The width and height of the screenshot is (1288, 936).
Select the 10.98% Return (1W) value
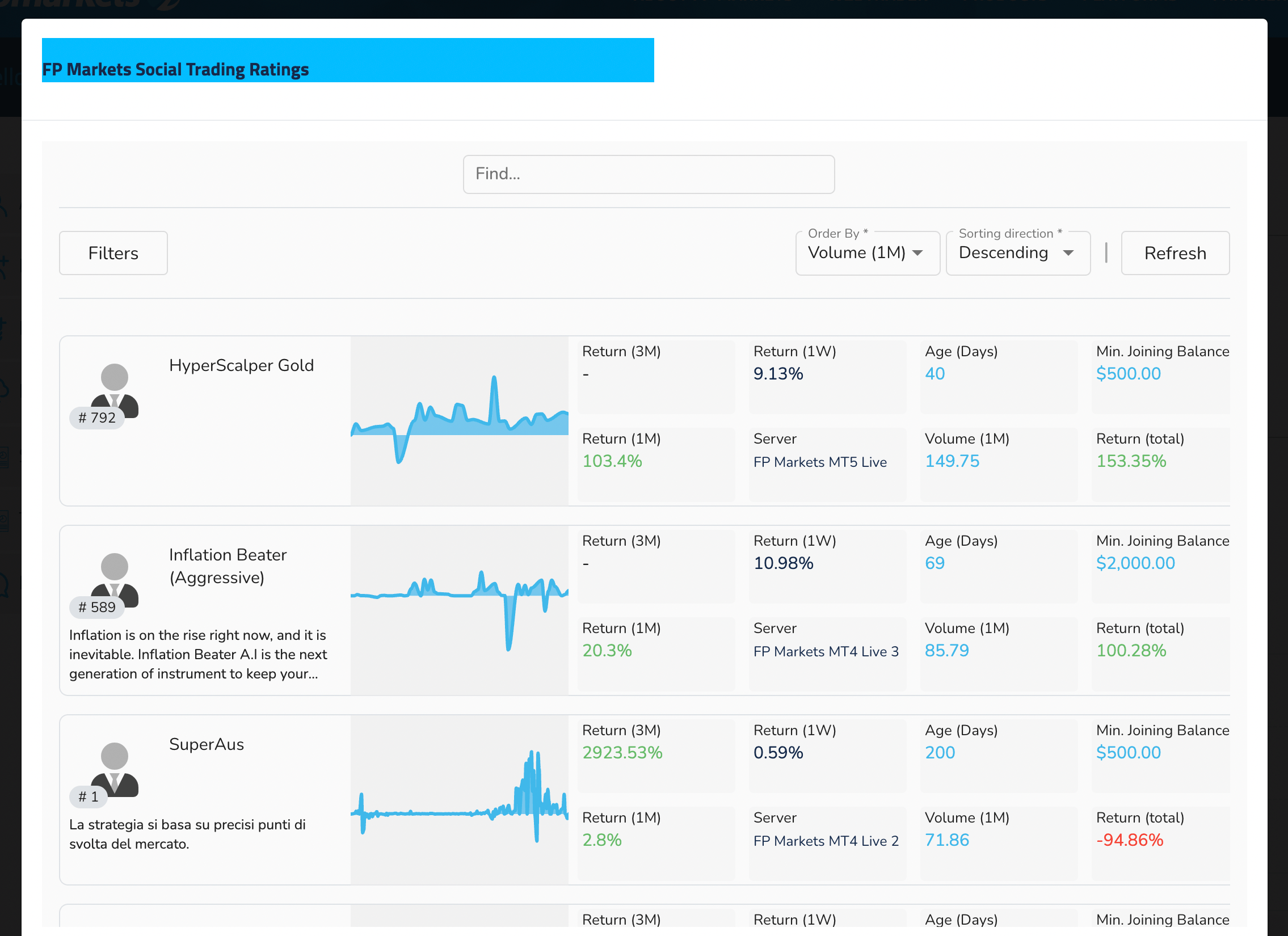tap(784, 563)
